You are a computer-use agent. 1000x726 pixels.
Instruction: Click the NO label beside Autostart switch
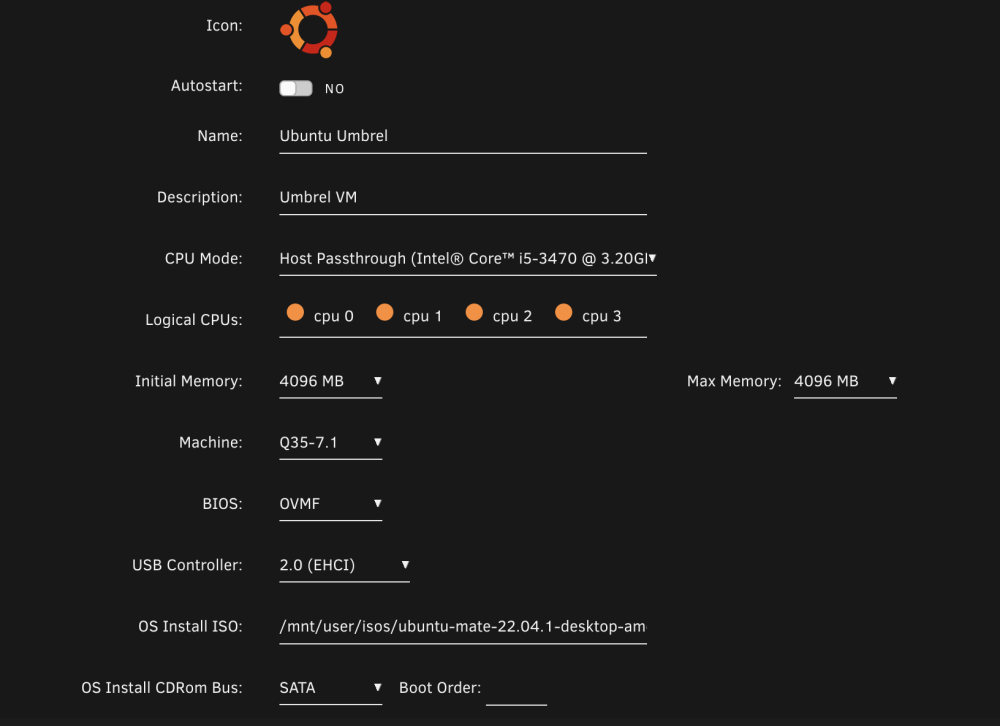pyautogui.click(x=334, y=89)
